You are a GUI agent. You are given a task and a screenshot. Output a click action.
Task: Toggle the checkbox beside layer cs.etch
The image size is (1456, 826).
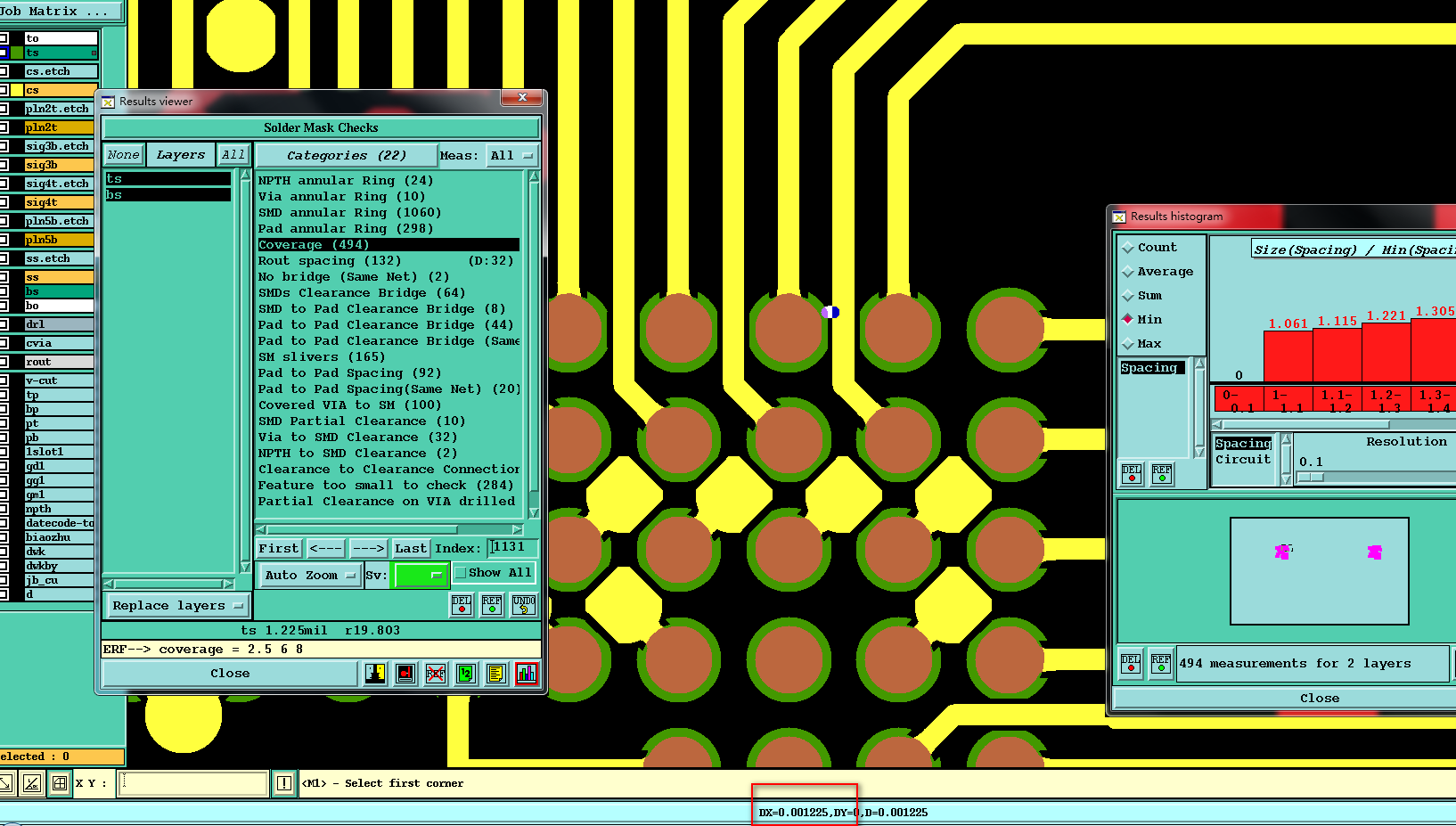pos(4,71)
